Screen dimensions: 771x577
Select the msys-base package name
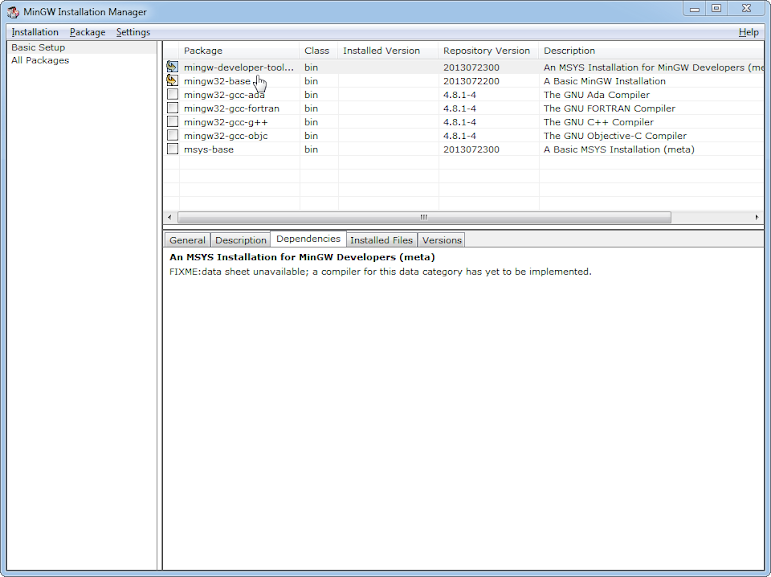(208, 150)
